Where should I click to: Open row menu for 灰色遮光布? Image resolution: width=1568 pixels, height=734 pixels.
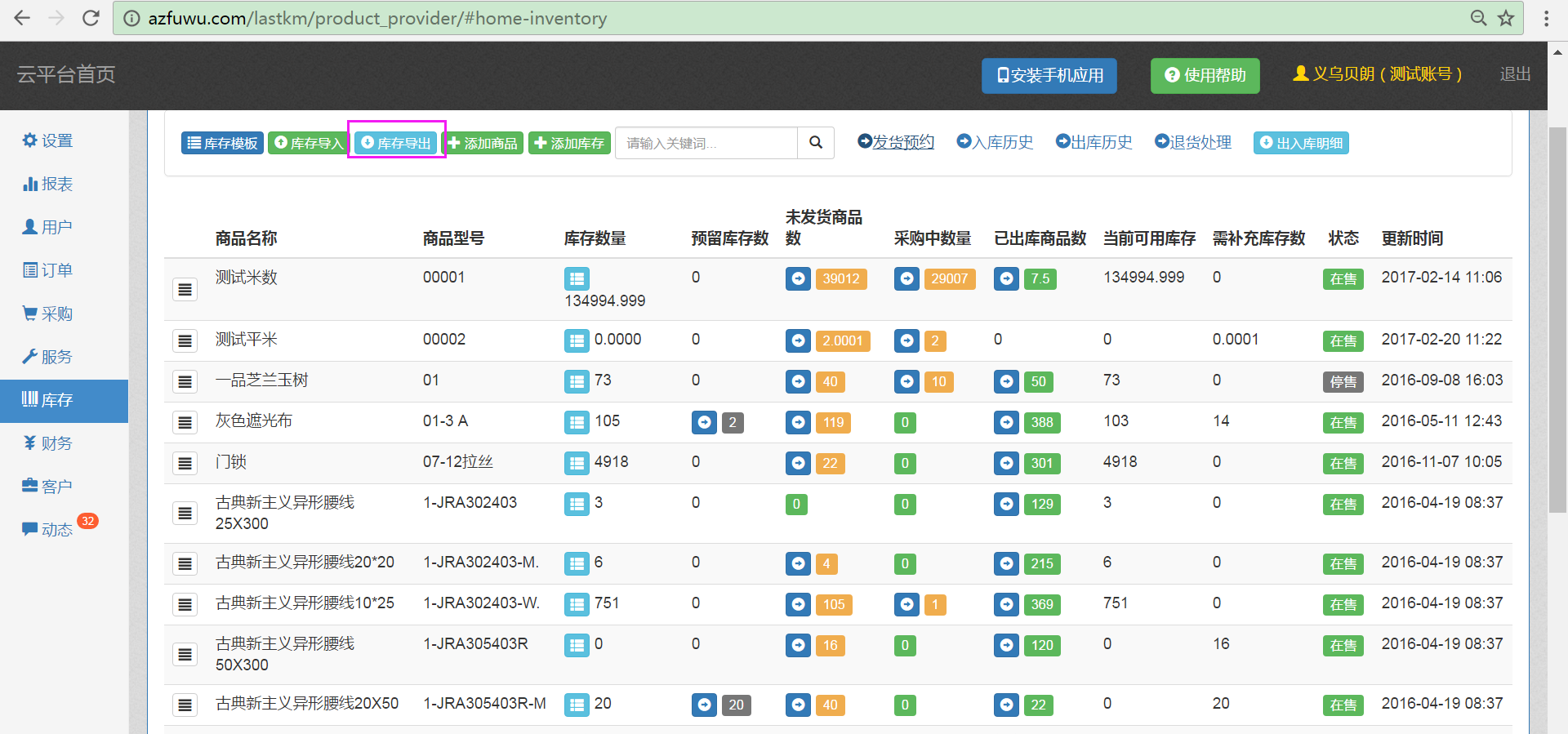[x=185, y=422]
